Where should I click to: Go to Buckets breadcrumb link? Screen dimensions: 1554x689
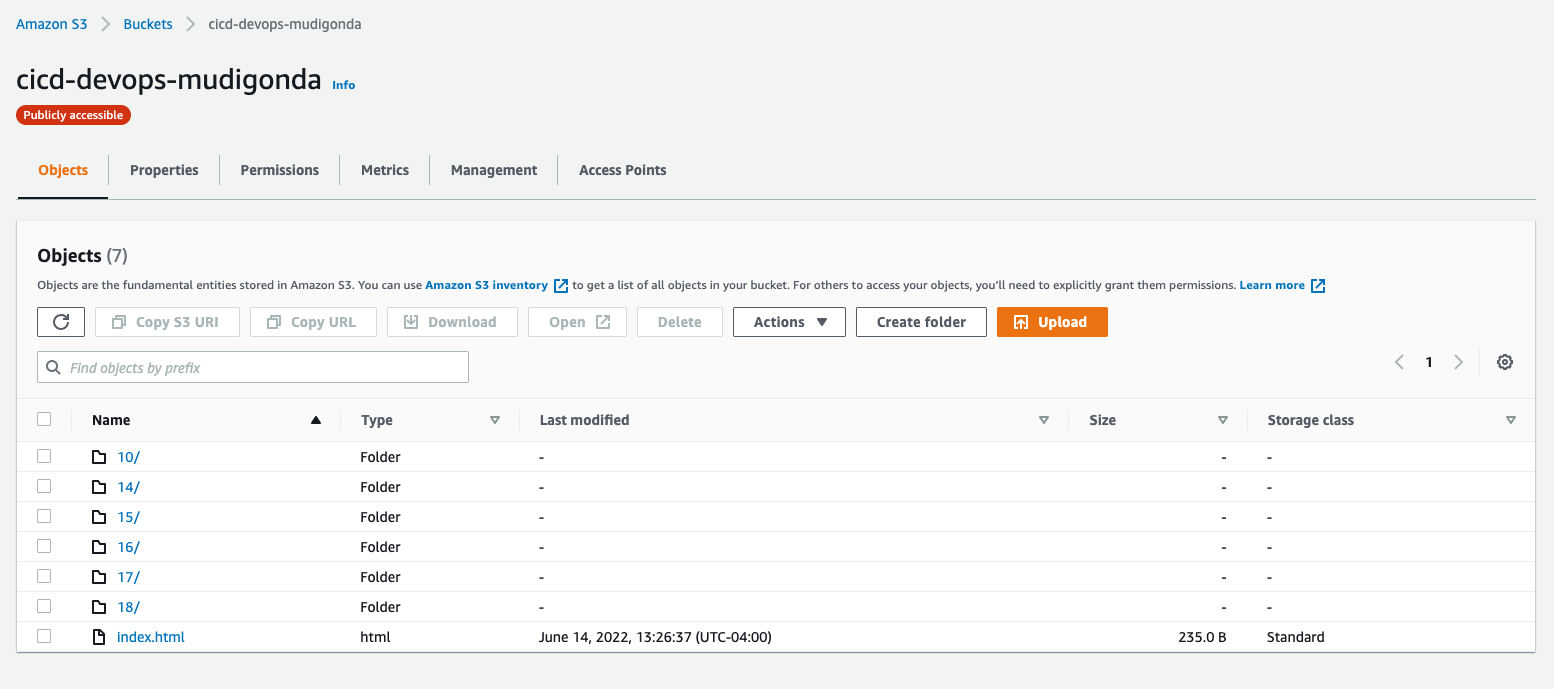148,24
